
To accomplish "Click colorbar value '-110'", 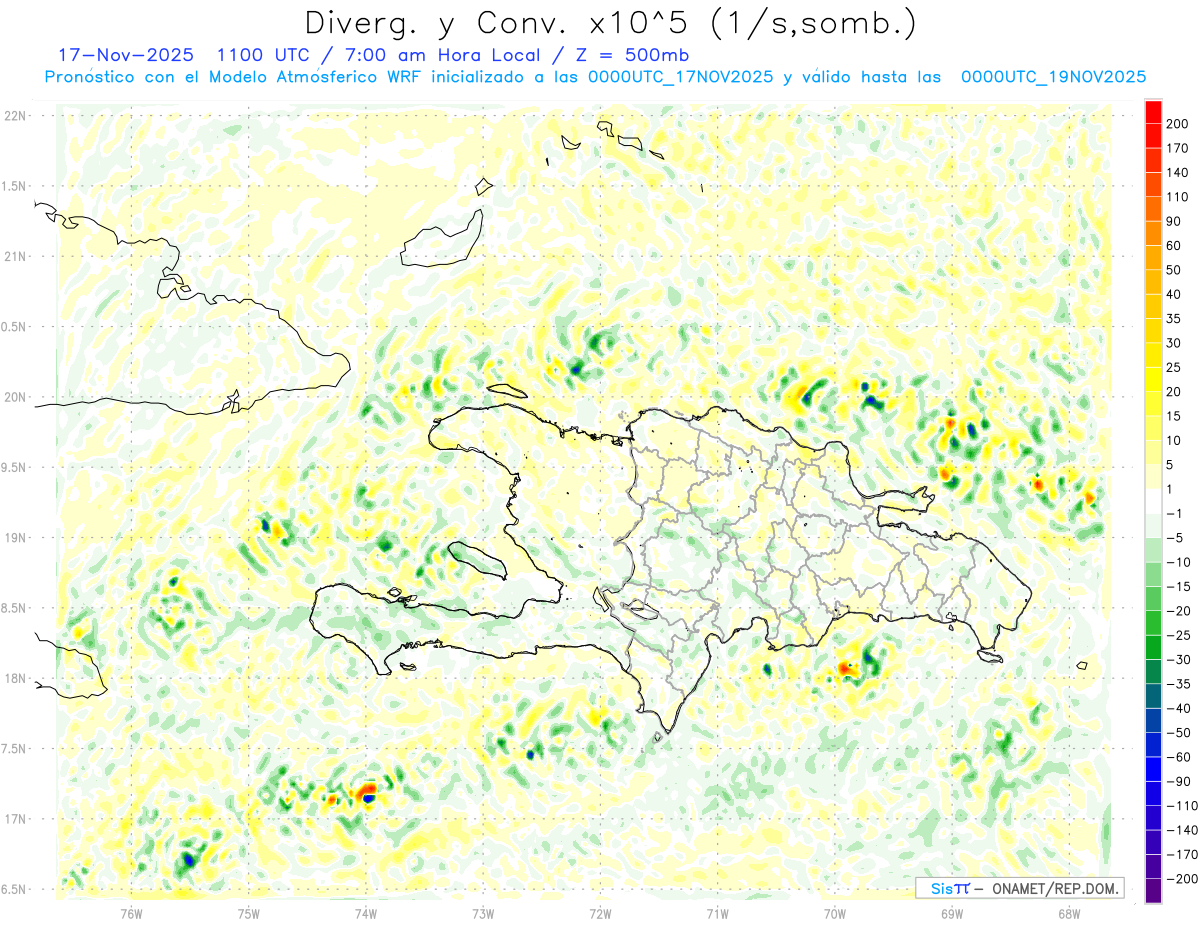I will coord(1182,805).
